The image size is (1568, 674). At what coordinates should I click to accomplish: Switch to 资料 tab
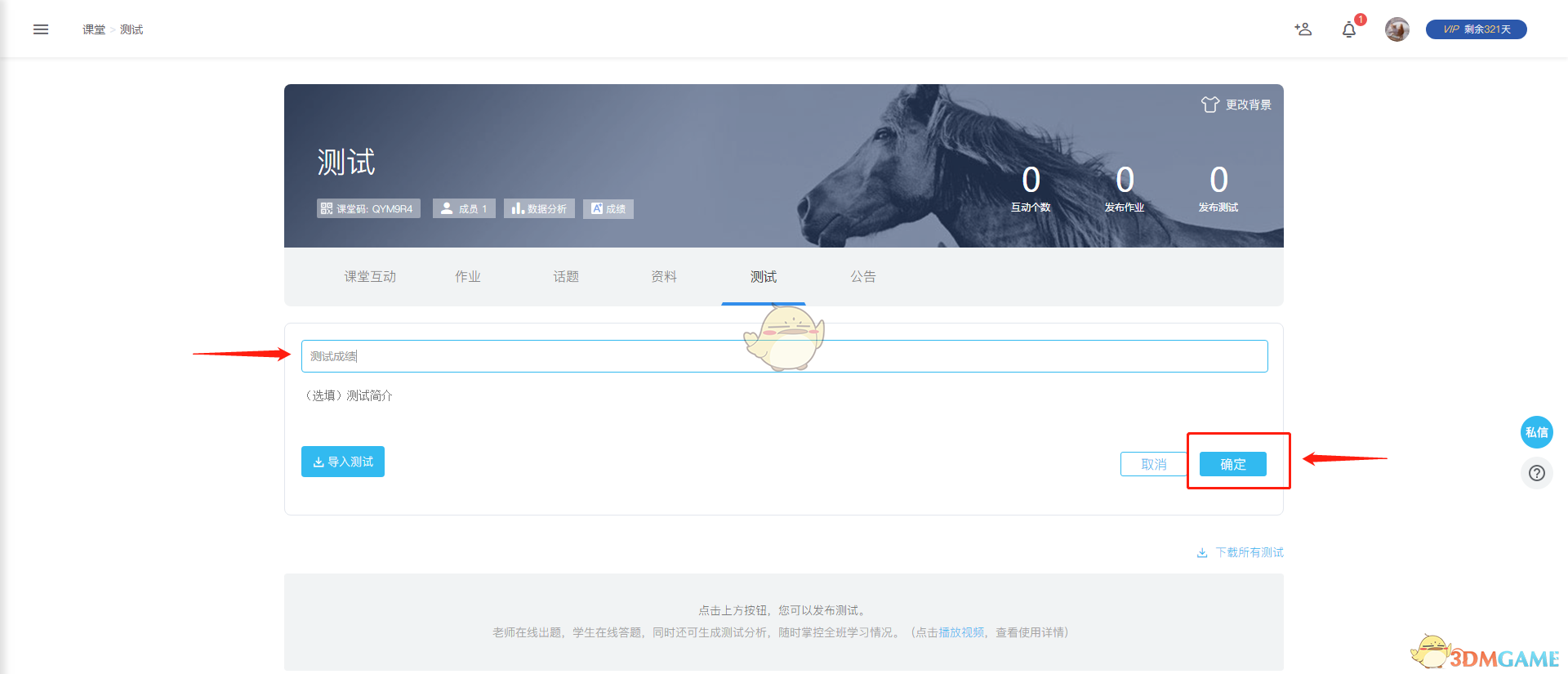[x=664, y=277]
